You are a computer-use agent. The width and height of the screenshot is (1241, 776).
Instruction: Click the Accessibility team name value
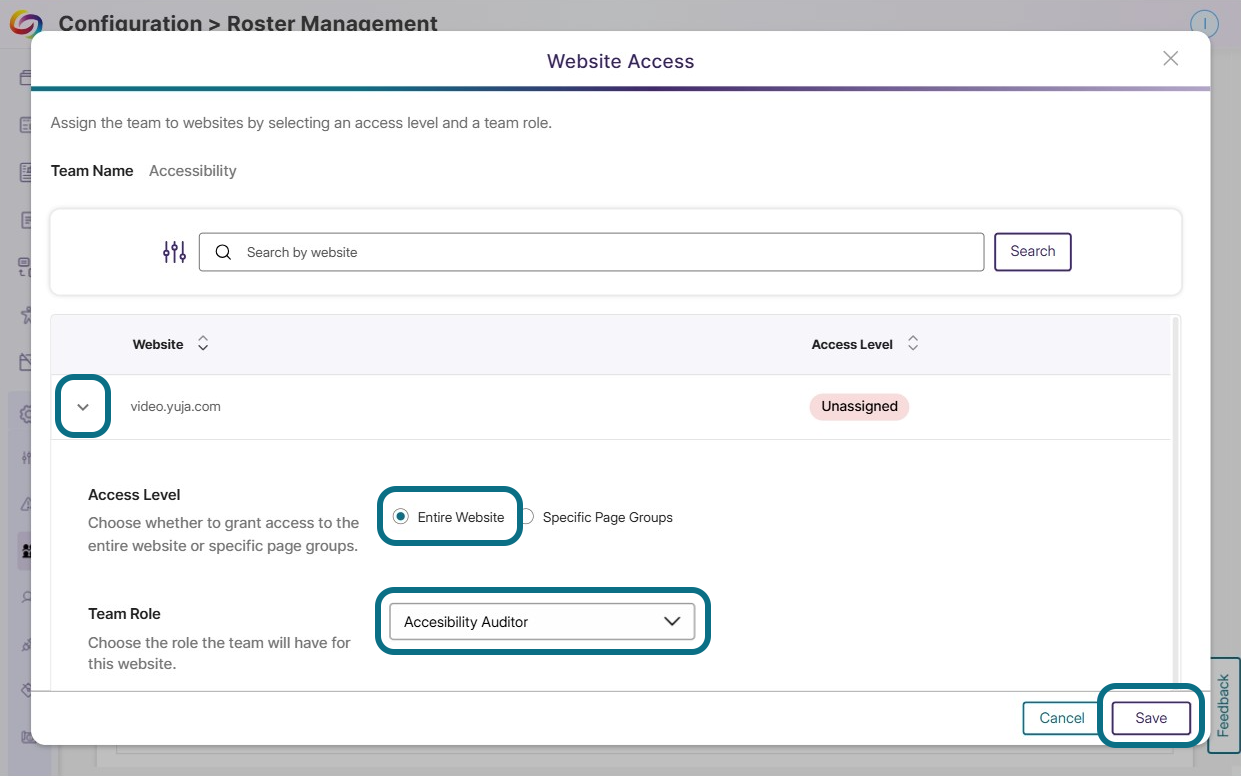193,171
